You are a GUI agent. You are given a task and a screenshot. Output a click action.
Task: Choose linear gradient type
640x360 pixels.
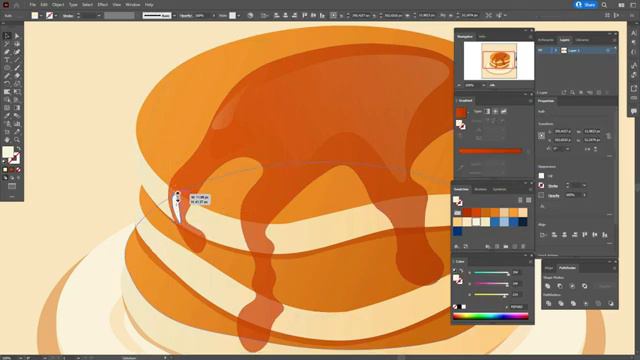(487, 111)
